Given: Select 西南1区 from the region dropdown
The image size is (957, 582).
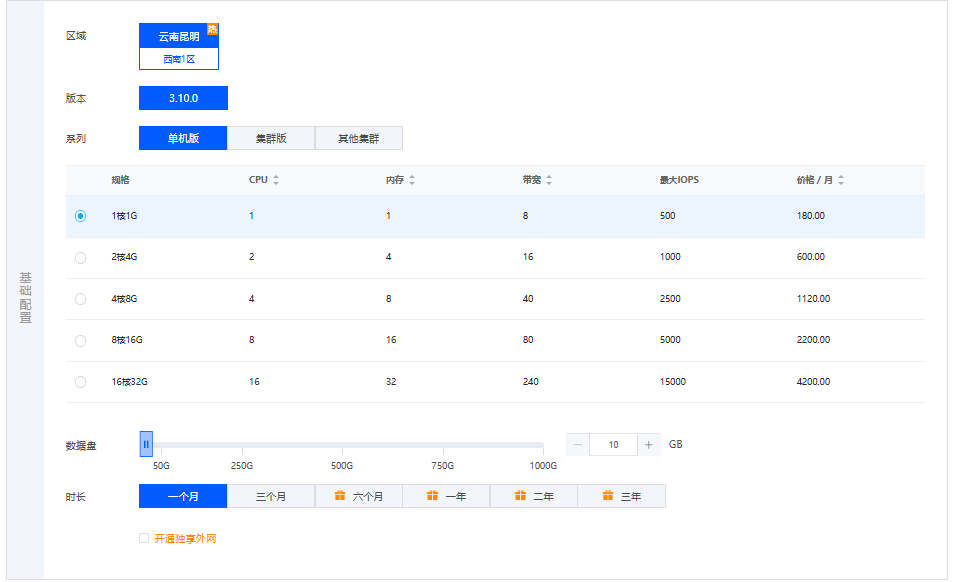Looking at the screenshot, I should coord(179,59).
